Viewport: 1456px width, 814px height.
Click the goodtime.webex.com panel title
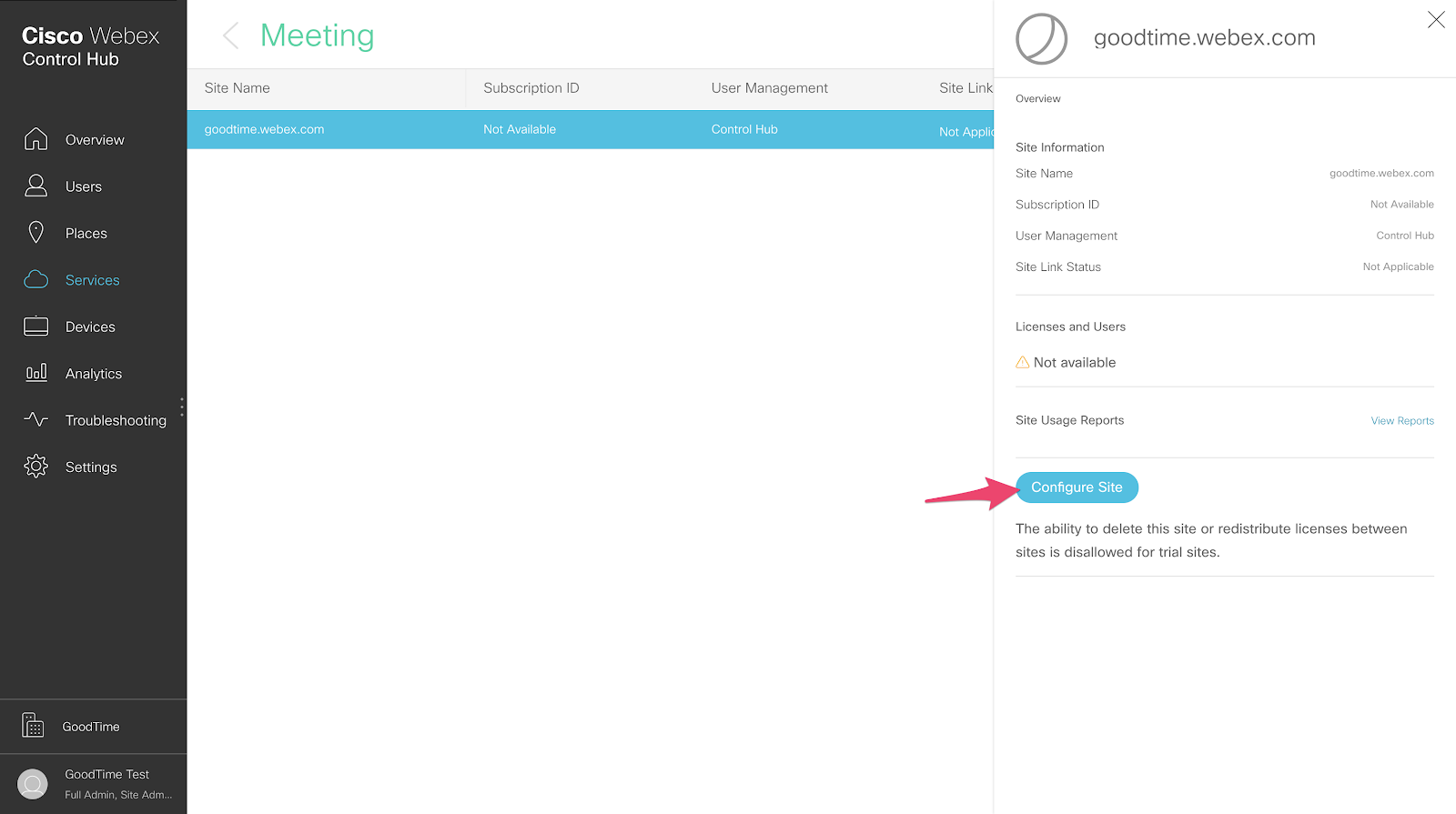click(x=1205, y=37)
